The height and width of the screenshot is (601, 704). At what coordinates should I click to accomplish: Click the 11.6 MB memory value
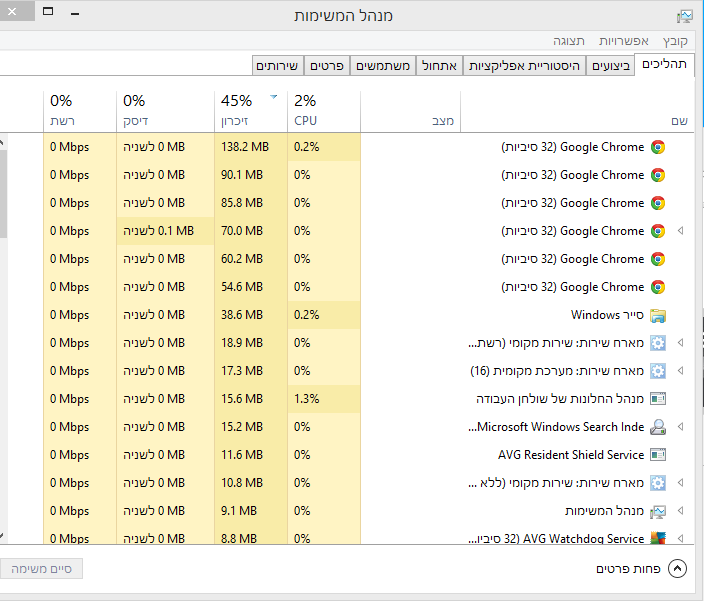[242, 455]
